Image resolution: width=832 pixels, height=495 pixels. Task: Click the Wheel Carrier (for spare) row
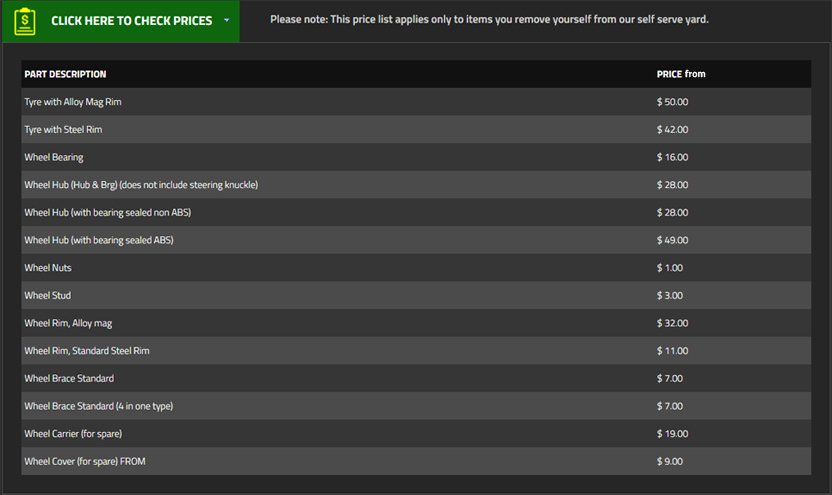[73, 433]
